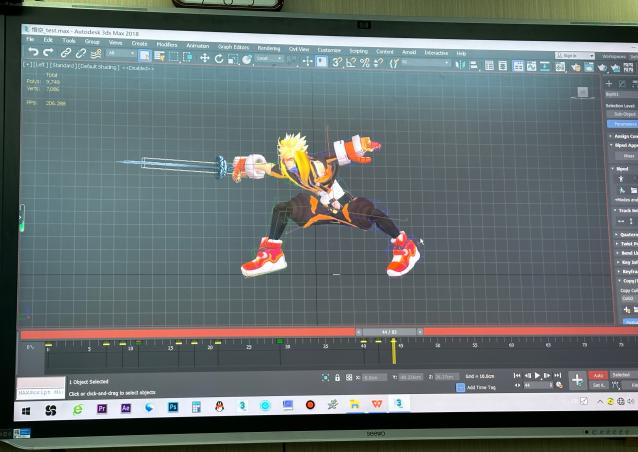Image resolution: width=638 pixels, height=452 pixels.
Task: Open the Curve Editor icon
Action: (x=531, y=66)
